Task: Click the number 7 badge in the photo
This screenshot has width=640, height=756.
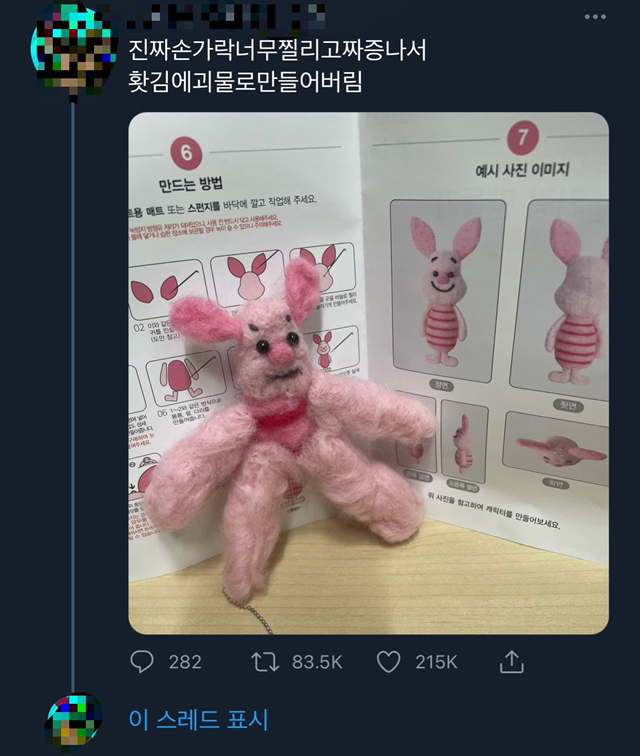Action: click(521, 138)
